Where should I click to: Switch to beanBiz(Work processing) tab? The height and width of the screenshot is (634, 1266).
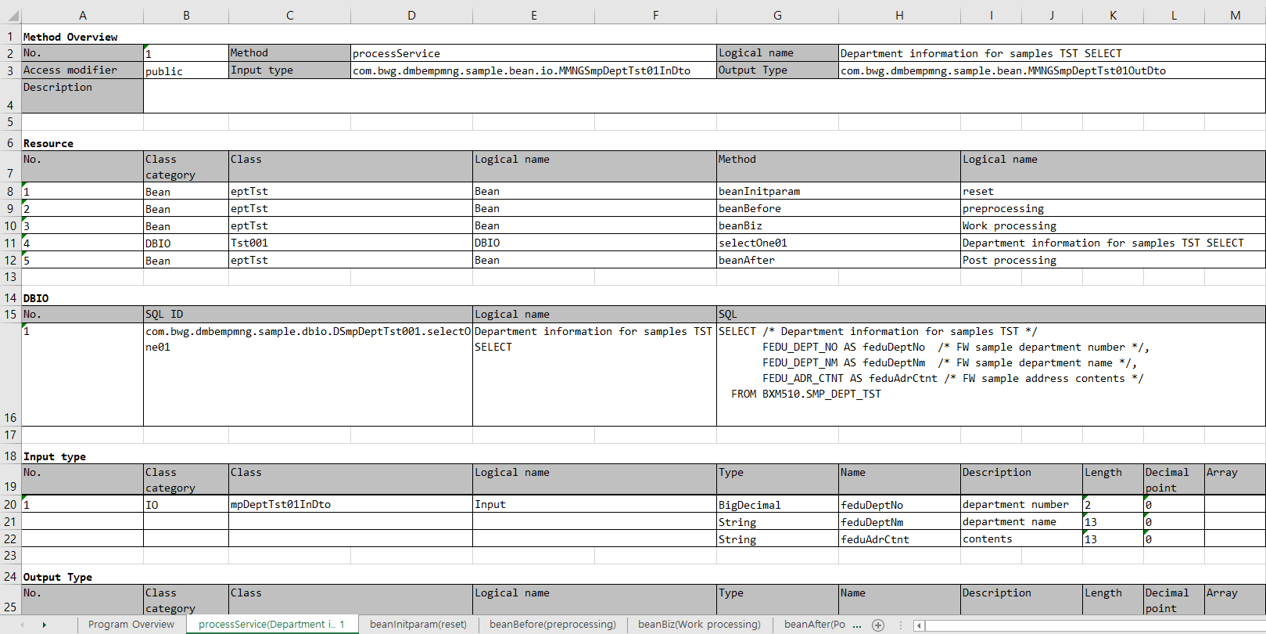[x=699, y=624]
